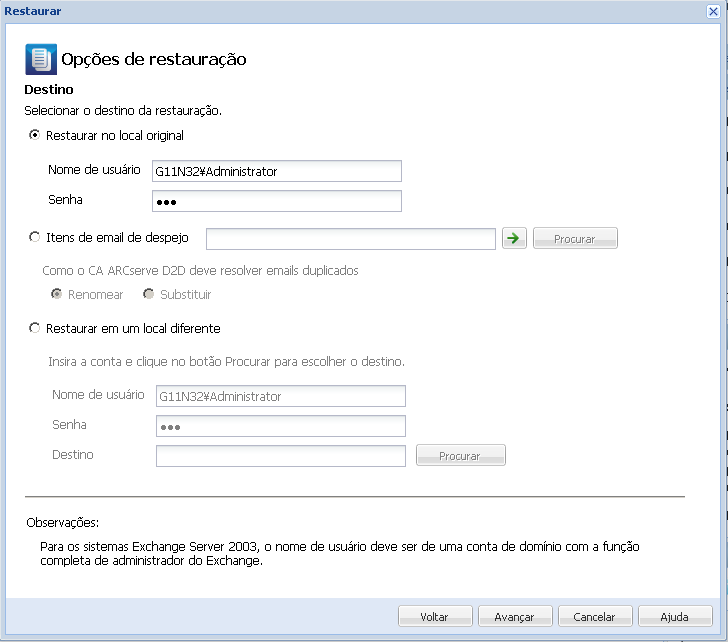Select Restaurar no local original option
This screenshot has height=642, width=728.
coord(35,135)
